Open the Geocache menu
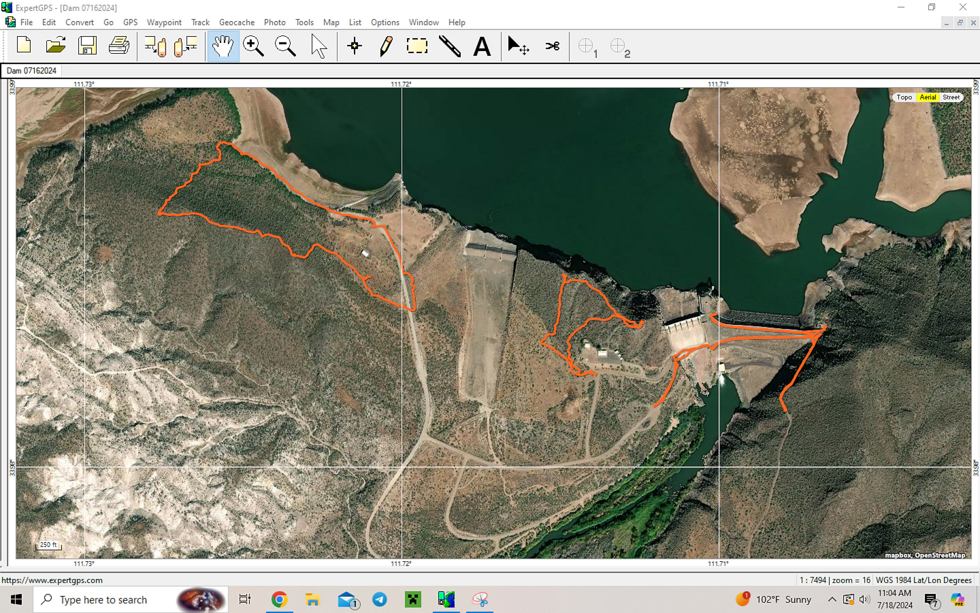Image resolution: width=980 pixels, height=613 pixels. click(x=236, y=22)
